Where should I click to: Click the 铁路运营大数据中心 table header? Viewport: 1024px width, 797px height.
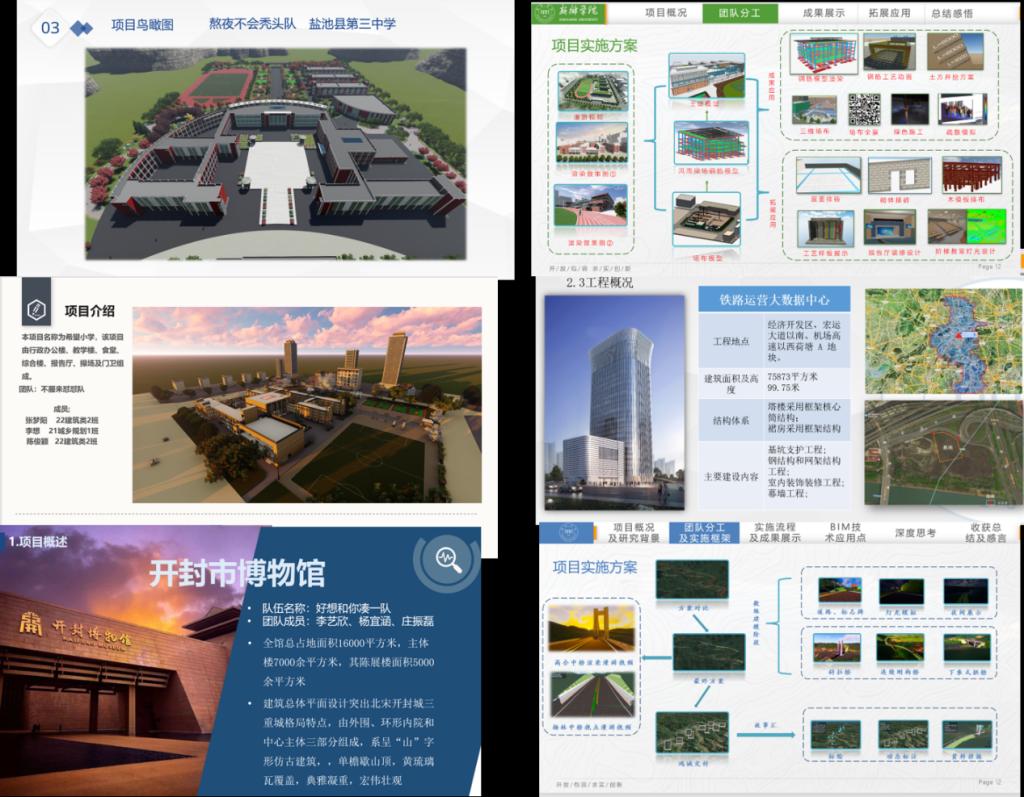click(x=773, y=298)
